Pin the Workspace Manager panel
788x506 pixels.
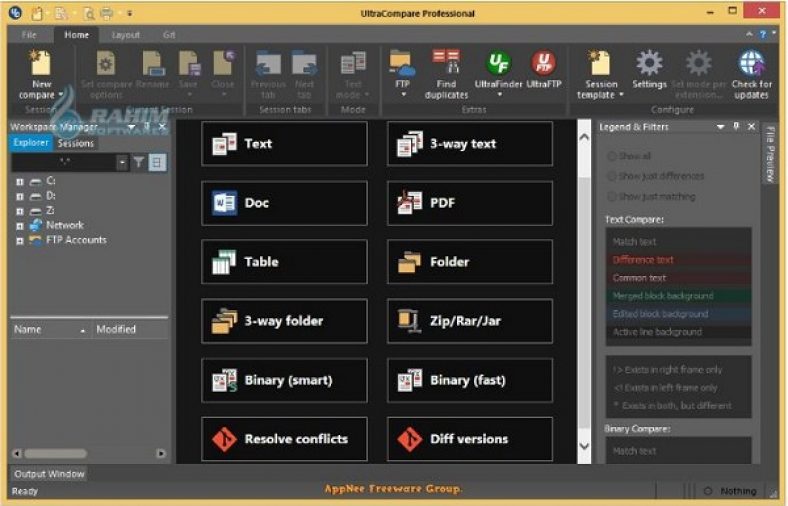coord(147,126)
